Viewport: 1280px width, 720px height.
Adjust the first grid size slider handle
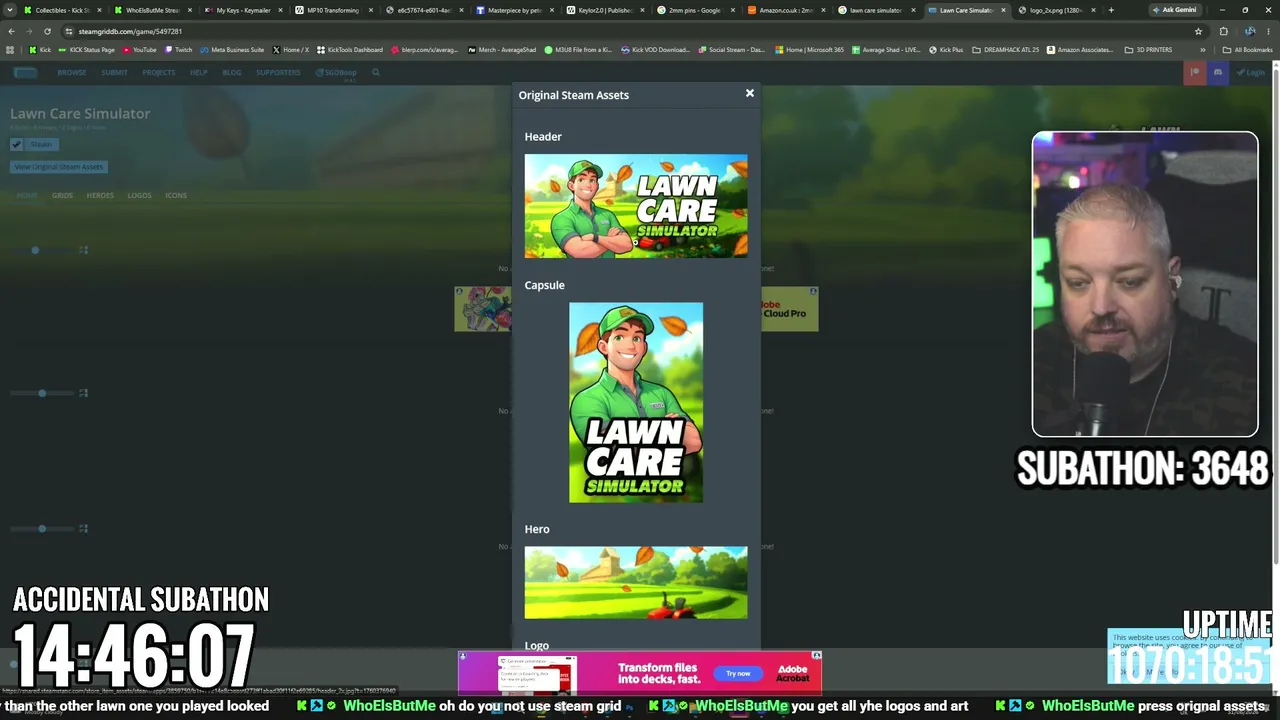click(35, 250)
